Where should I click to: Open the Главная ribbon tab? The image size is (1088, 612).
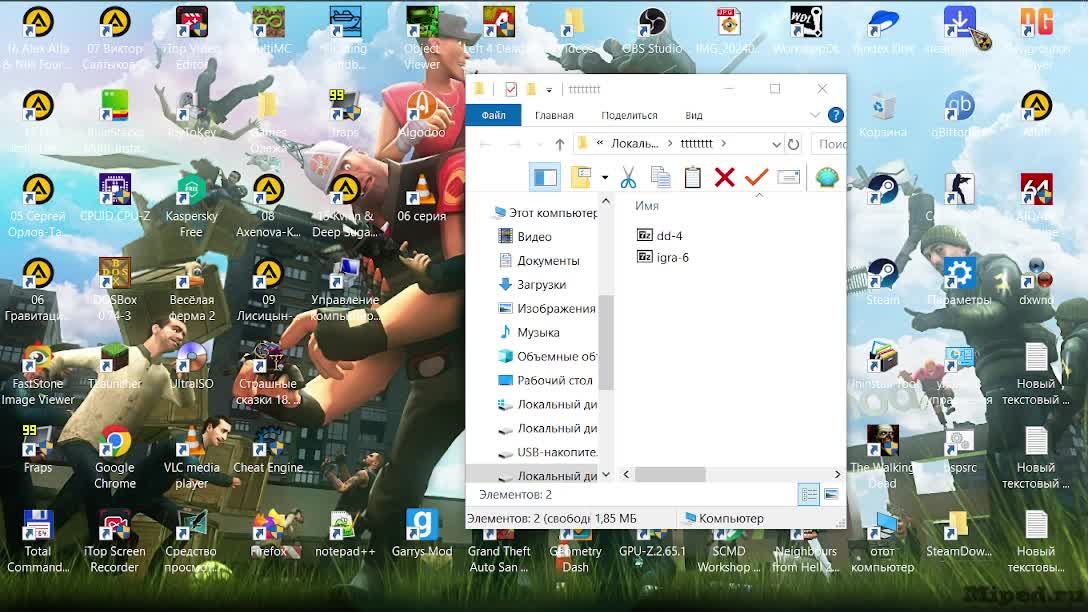click(554, 115)
